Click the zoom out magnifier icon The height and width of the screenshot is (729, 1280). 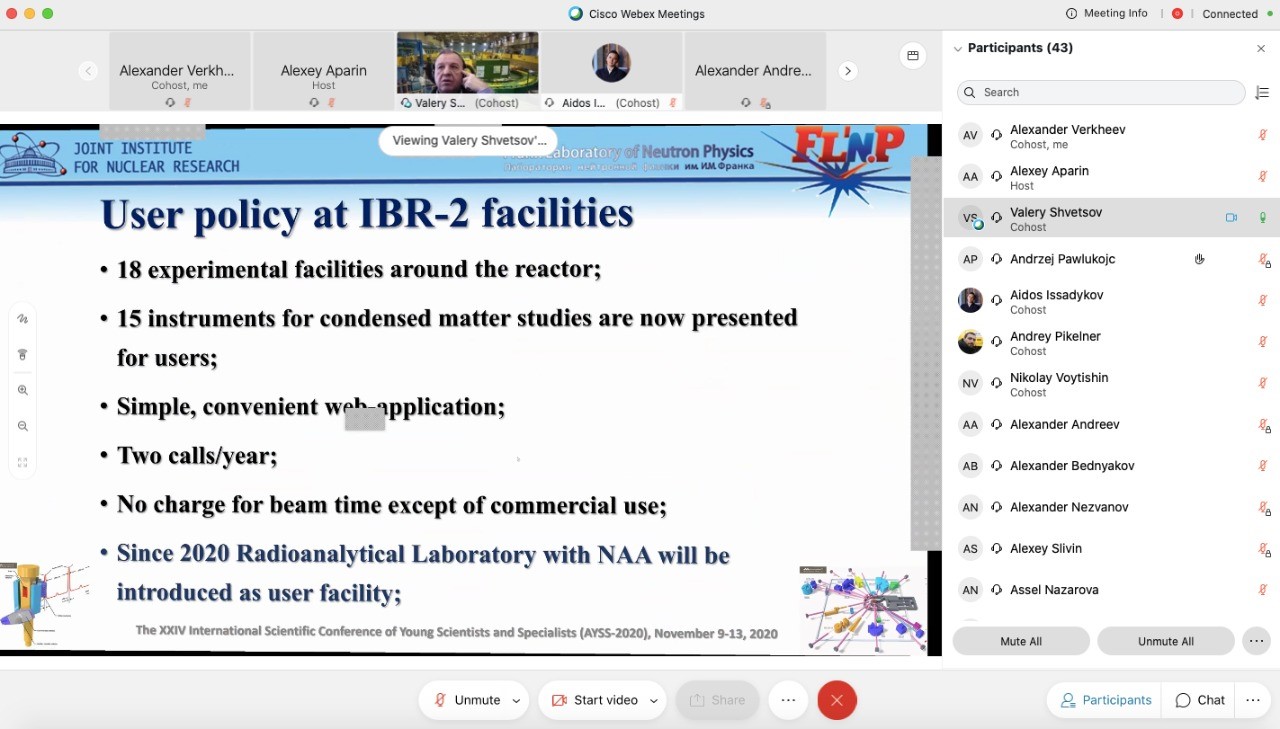point(22,427)
